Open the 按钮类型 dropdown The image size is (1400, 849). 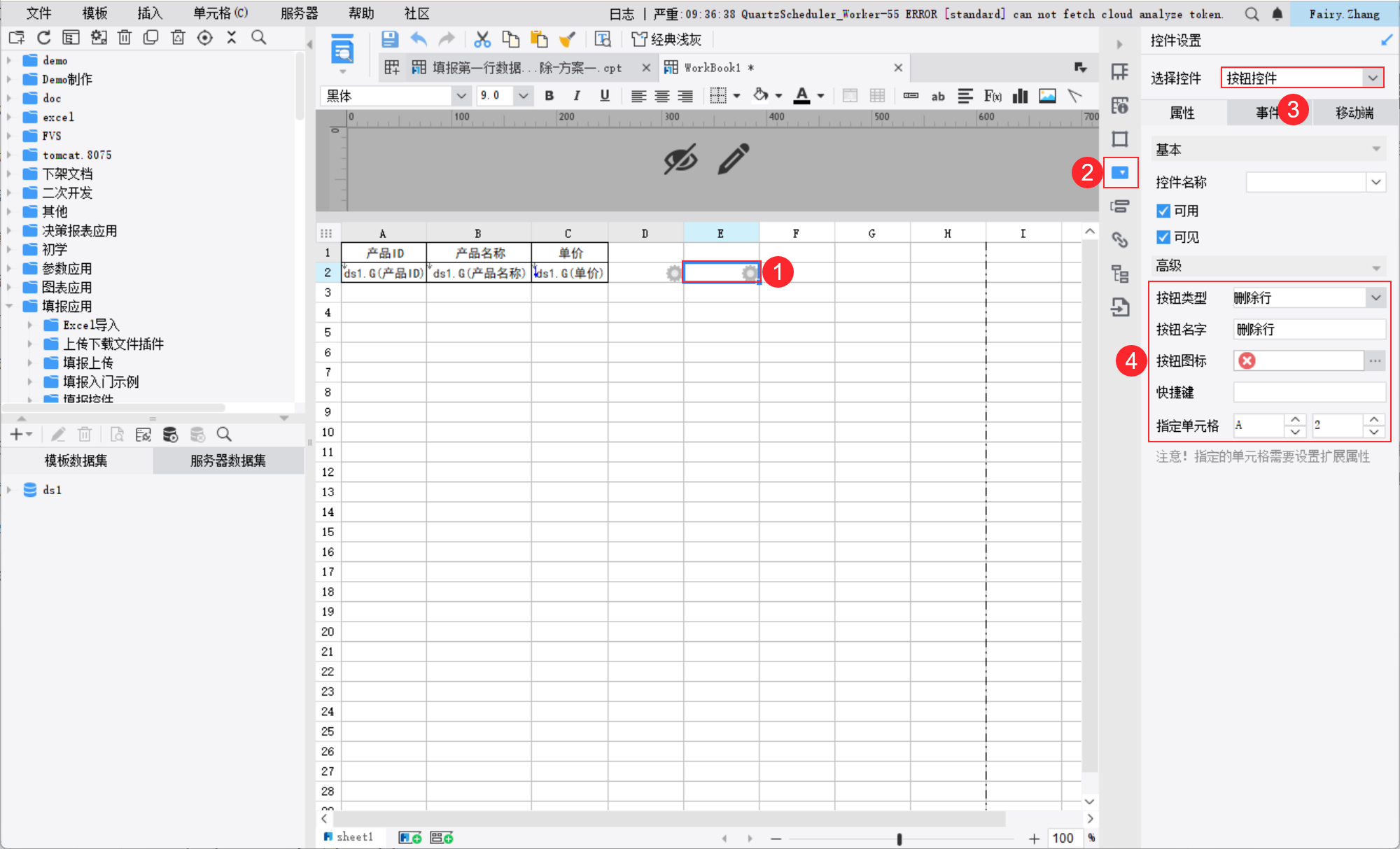[x=1375, y=297]
